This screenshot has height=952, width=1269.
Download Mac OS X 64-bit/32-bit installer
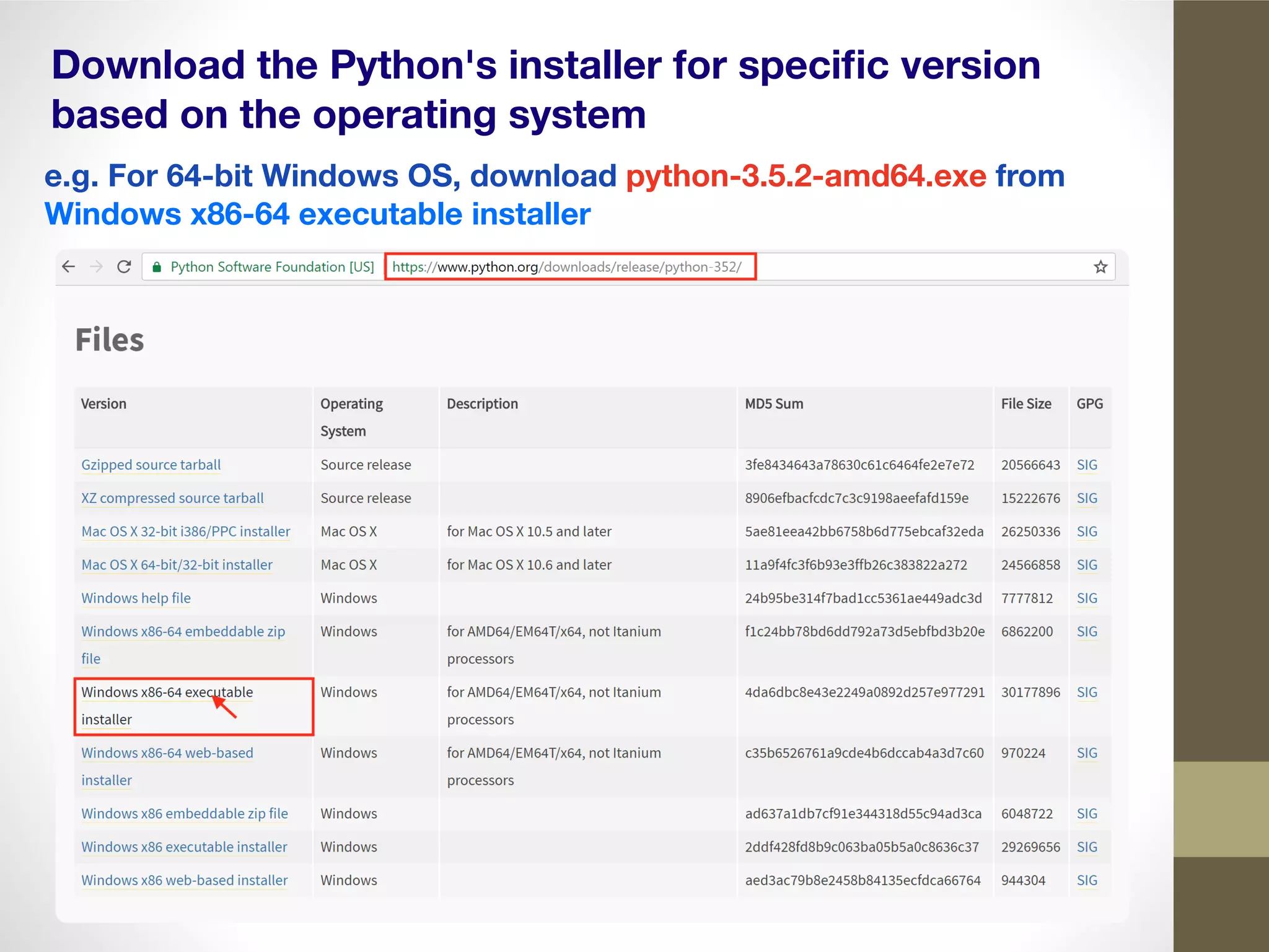click(177, 566)
